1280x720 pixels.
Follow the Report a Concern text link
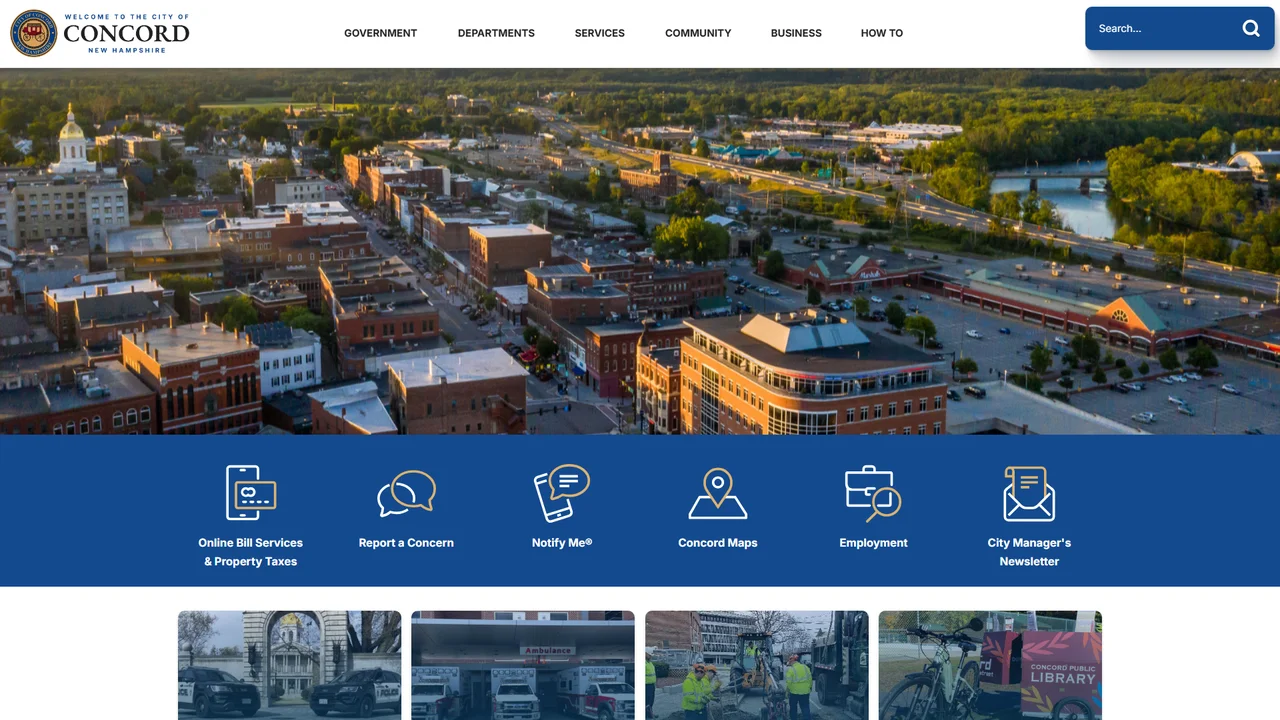(x=406, y=543)
